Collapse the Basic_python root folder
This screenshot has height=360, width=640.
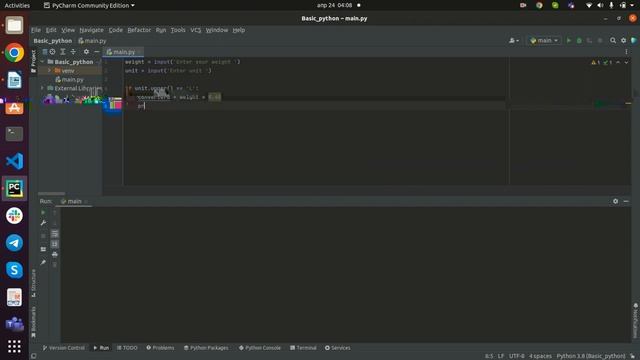42,62
